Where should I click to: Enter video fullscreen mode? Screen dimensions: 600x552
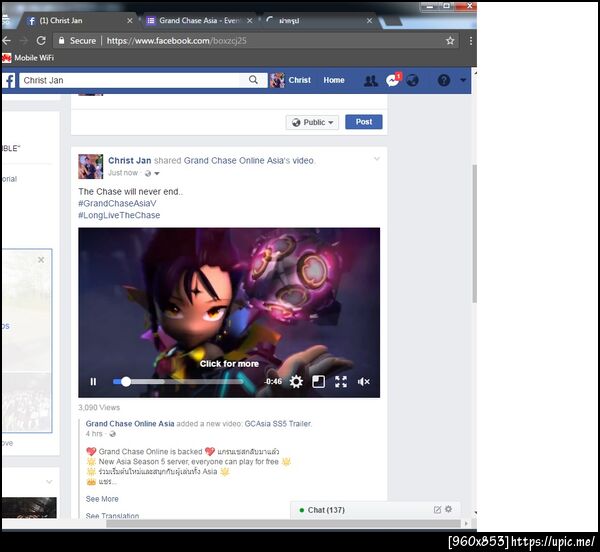coord(341,381)
